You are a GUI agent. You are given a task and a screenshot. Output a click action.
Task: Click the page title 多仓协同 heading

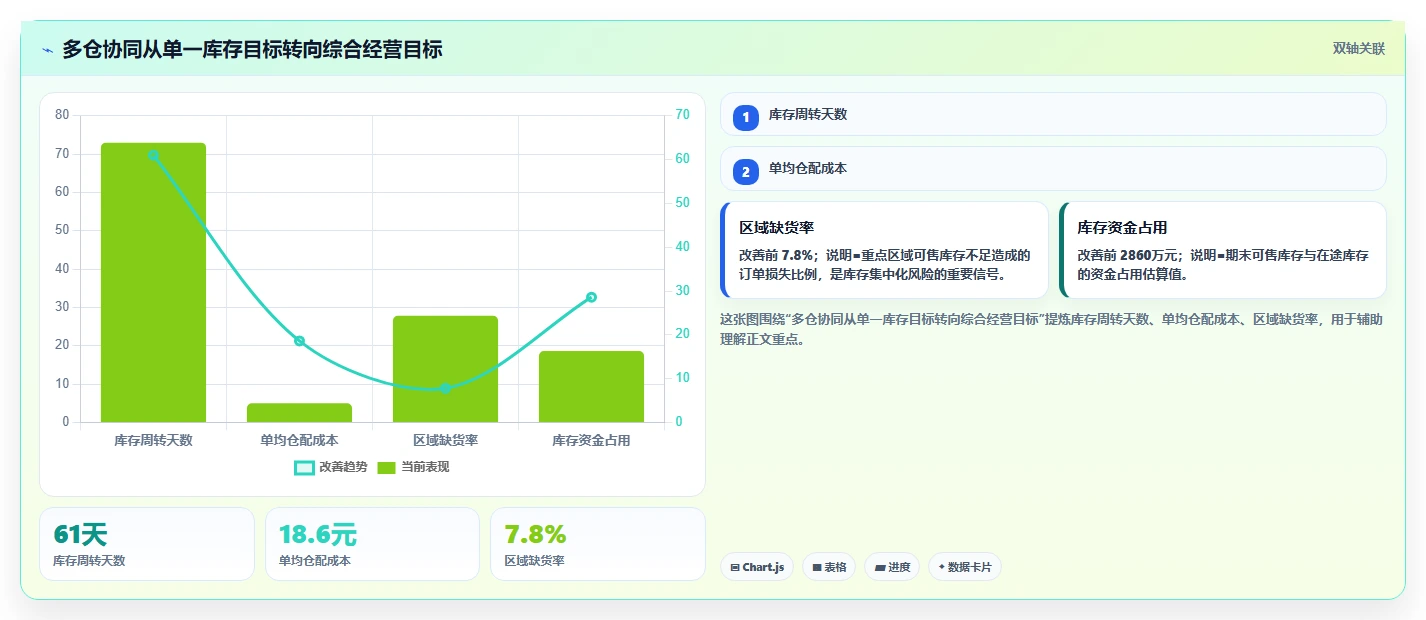[252, 50]
